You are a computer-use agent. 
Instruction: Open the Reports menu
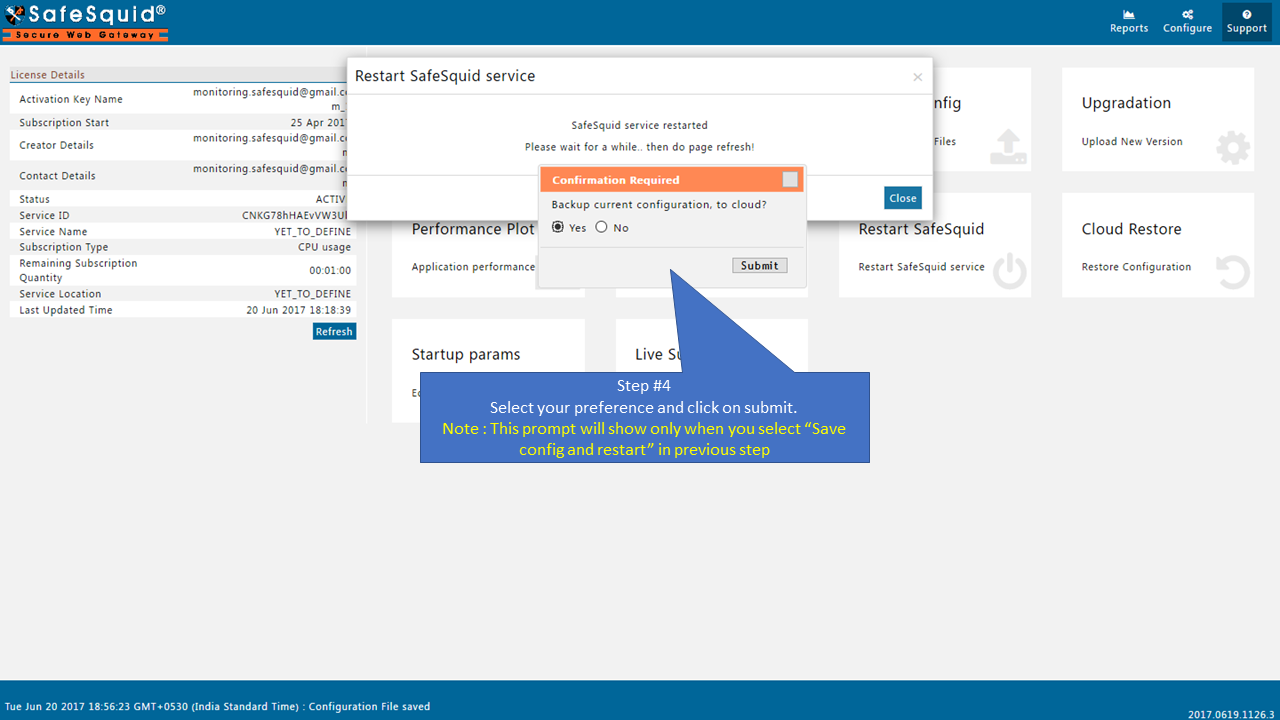[1129, 21]
